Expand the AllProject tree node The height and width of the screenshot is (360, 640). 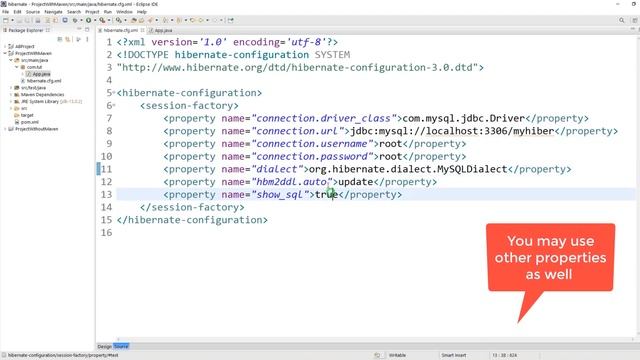[x=5, y=47]
